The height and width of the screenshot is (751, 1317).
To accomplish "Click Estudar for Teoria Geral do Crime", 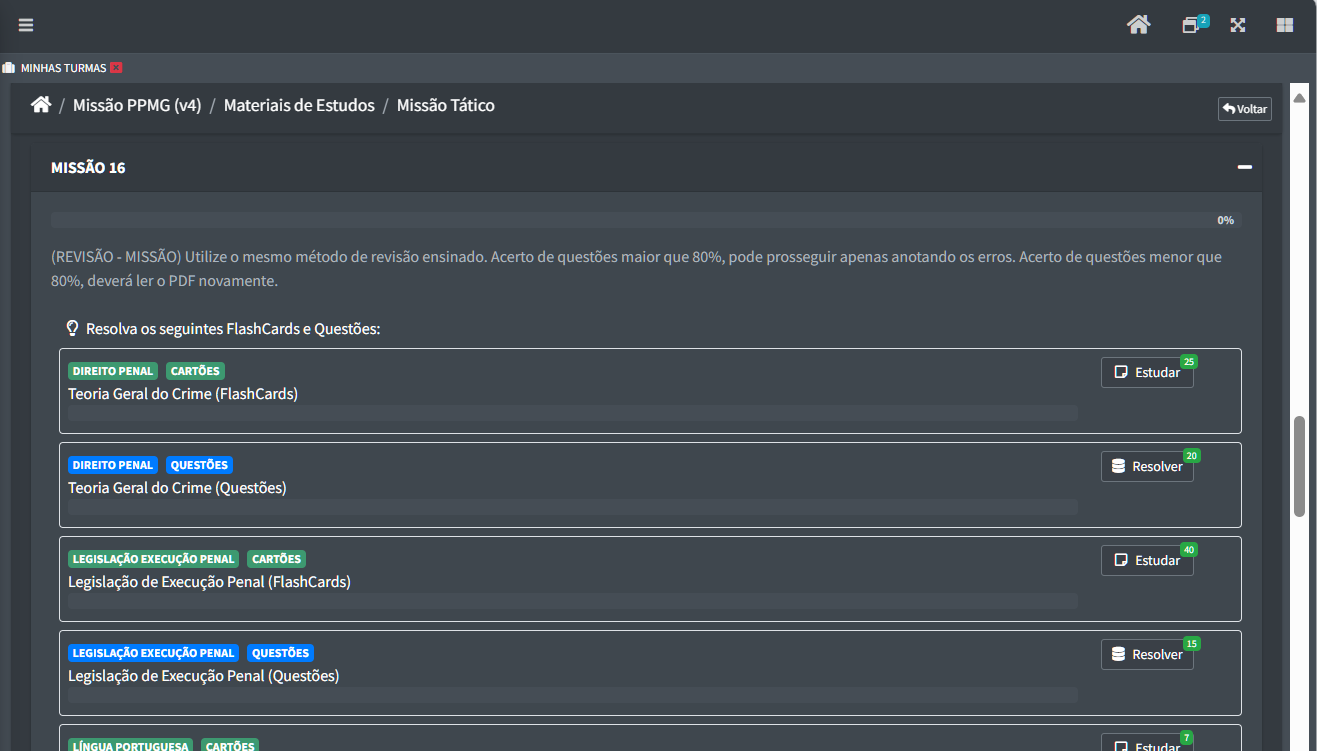I will (1147, 372).
